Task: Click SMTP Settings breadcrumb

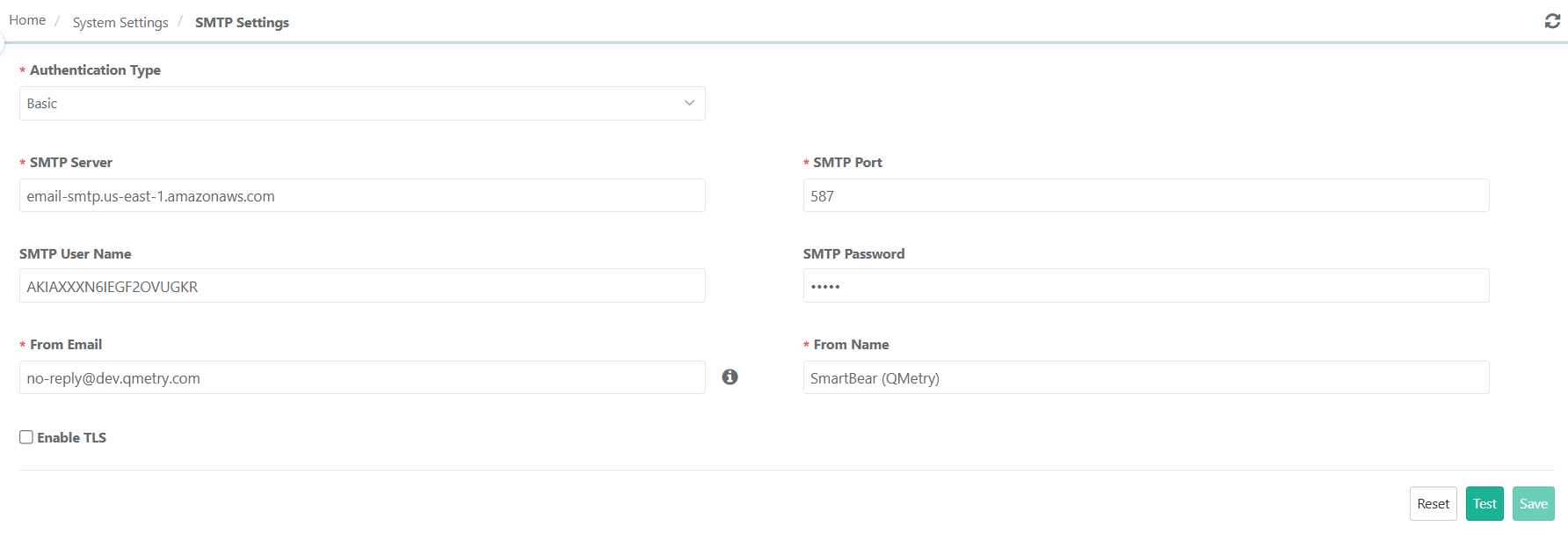Action: click(x=242, y=22)
